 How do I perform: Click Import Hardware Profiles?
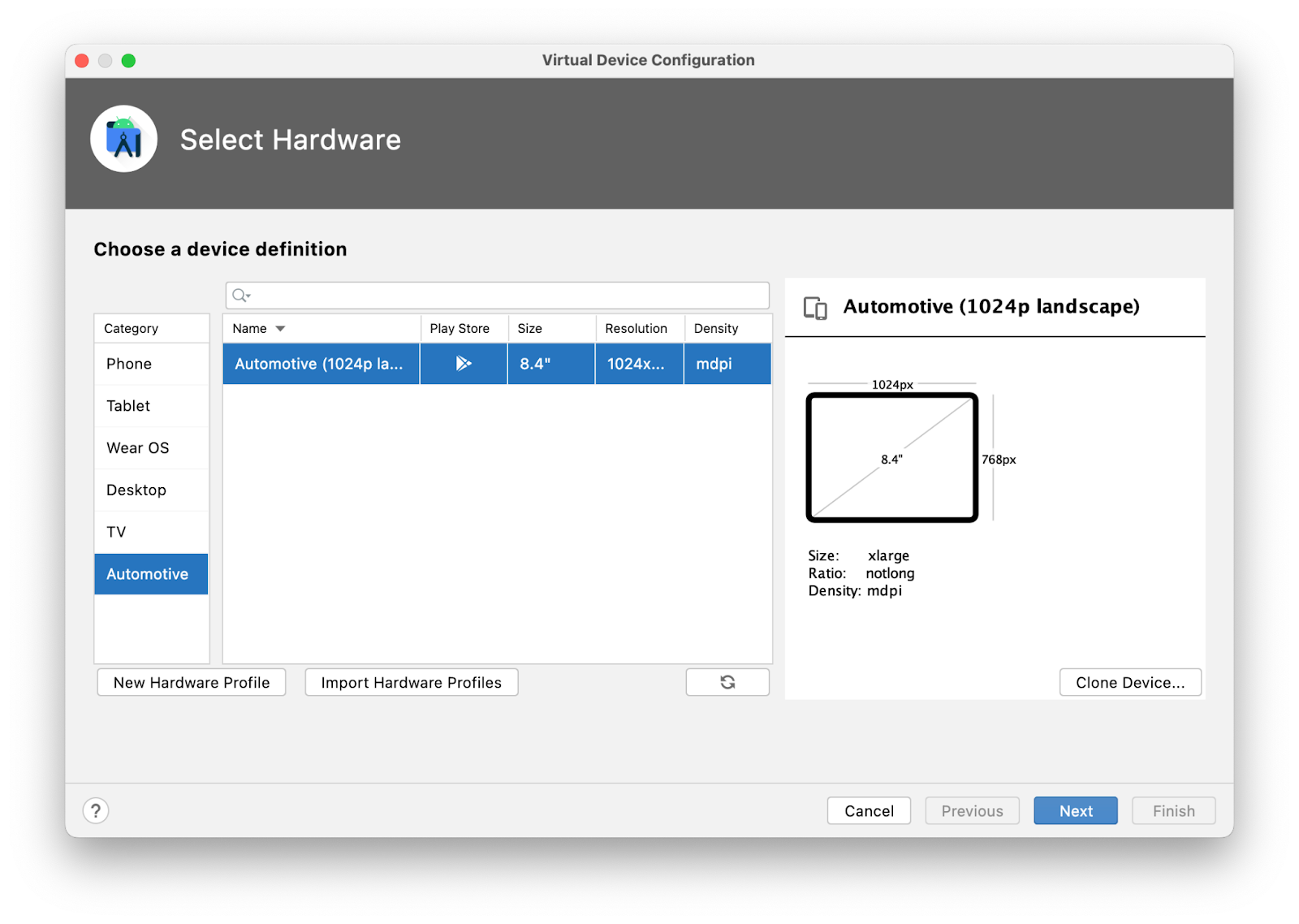click(411, 682)
